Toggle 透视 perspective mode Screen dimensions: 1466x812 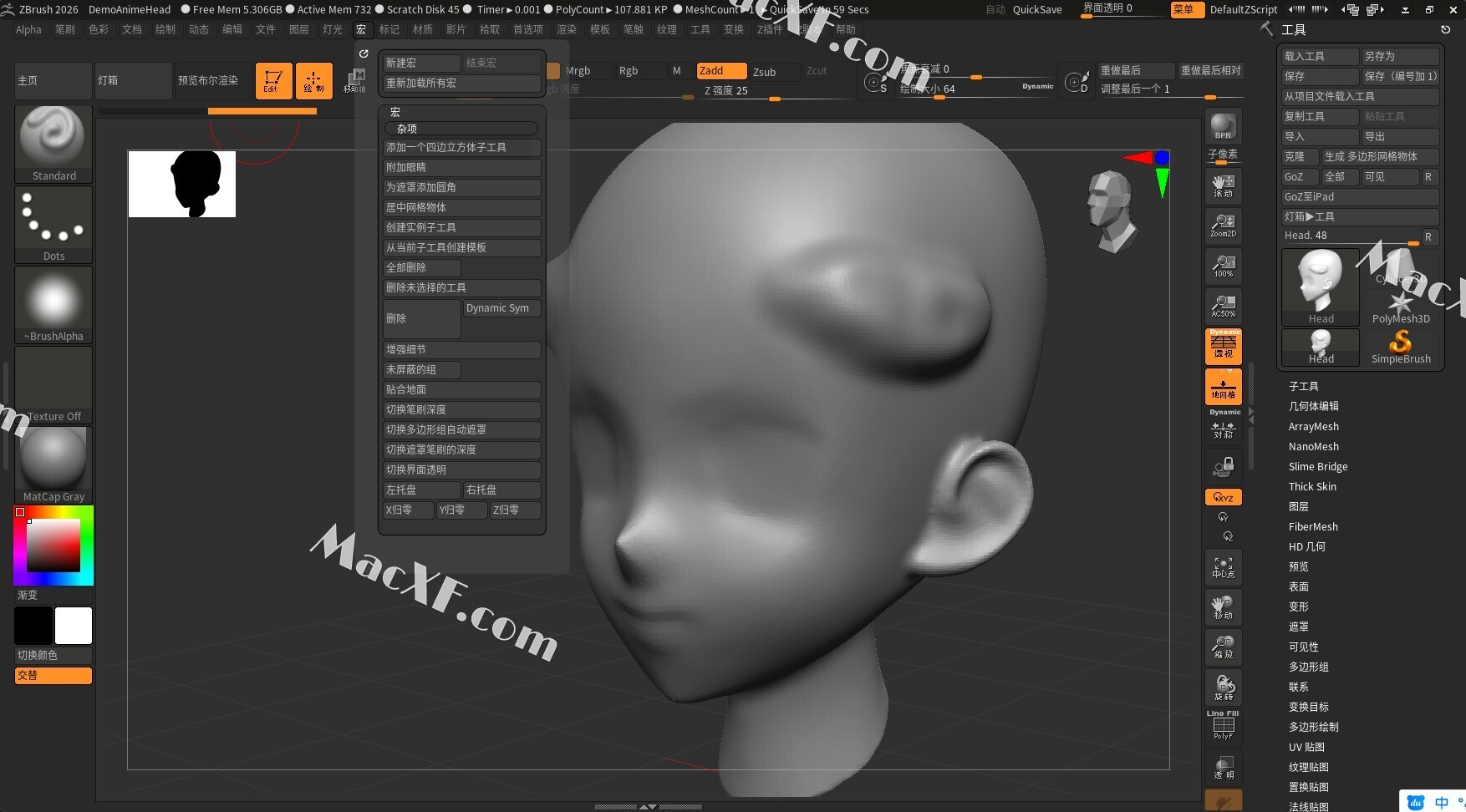click(x=1223, y=346)
